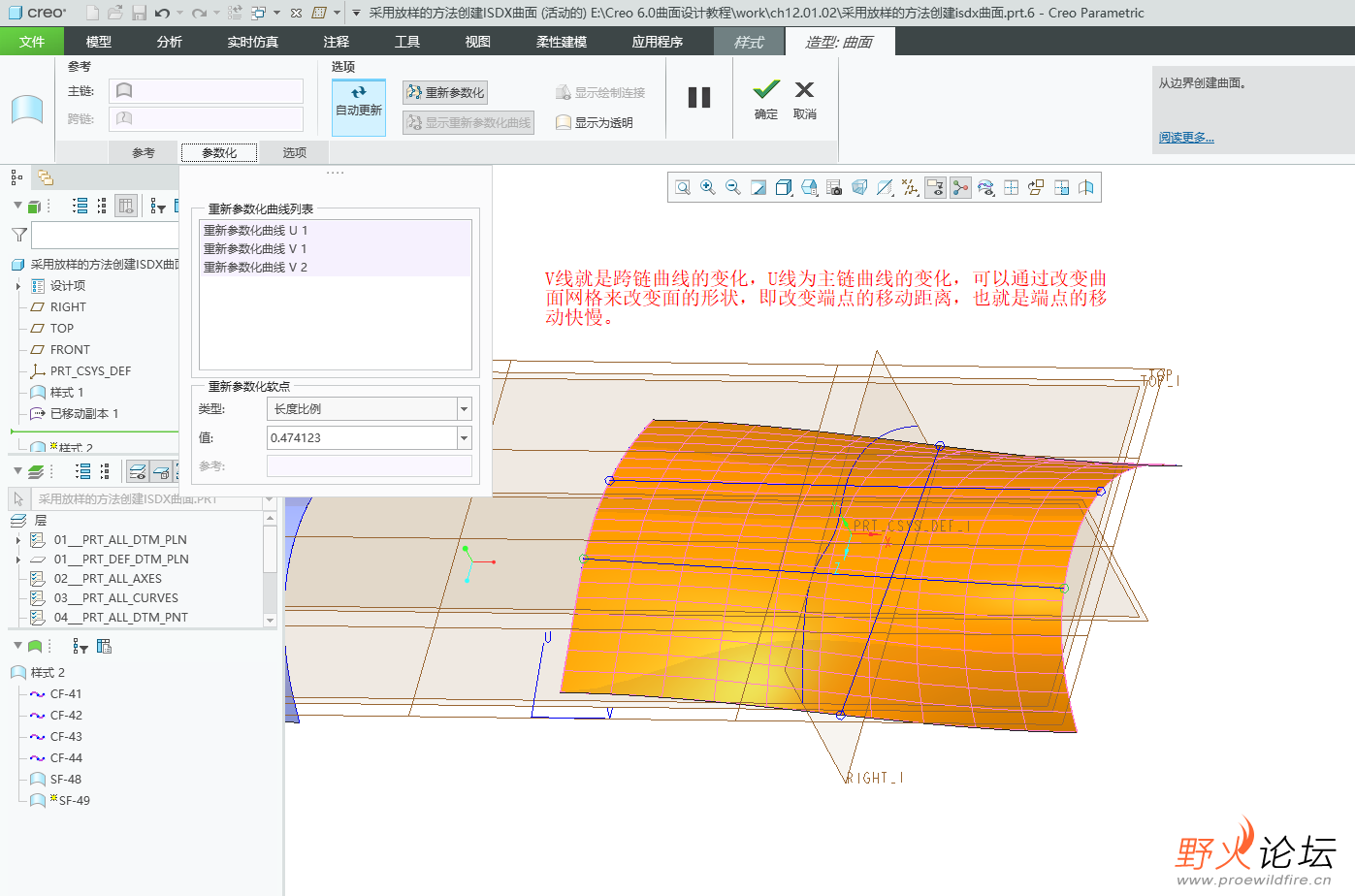This screenshot has width=1355, height=896.
Task: Click the Save disk icon
Action: coord(139,13)
